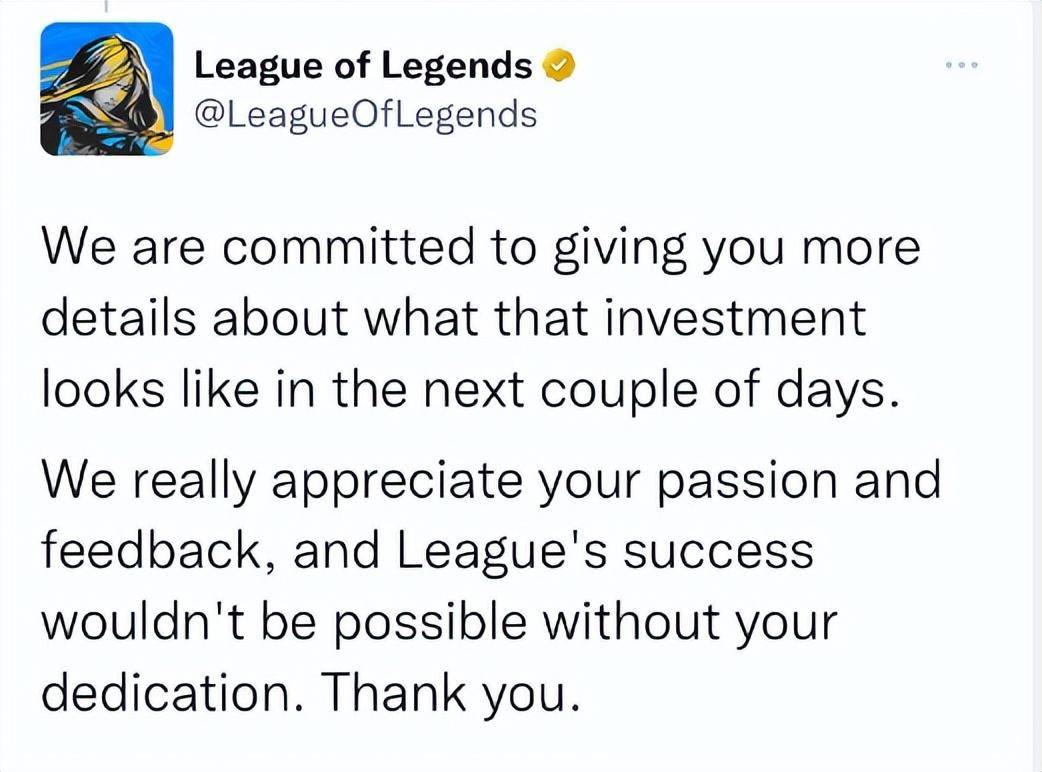Viewport: 1042px width, 772px height.
Task: Select the second paragraph starting "We really appreciate"
Action: [492, 586]
